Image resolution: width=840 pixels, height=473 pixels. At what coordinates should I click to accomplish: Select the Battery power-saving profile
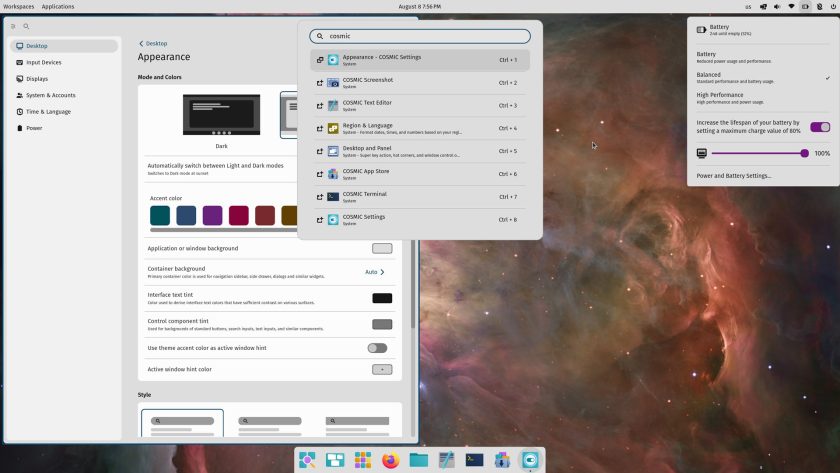[763, 57]
